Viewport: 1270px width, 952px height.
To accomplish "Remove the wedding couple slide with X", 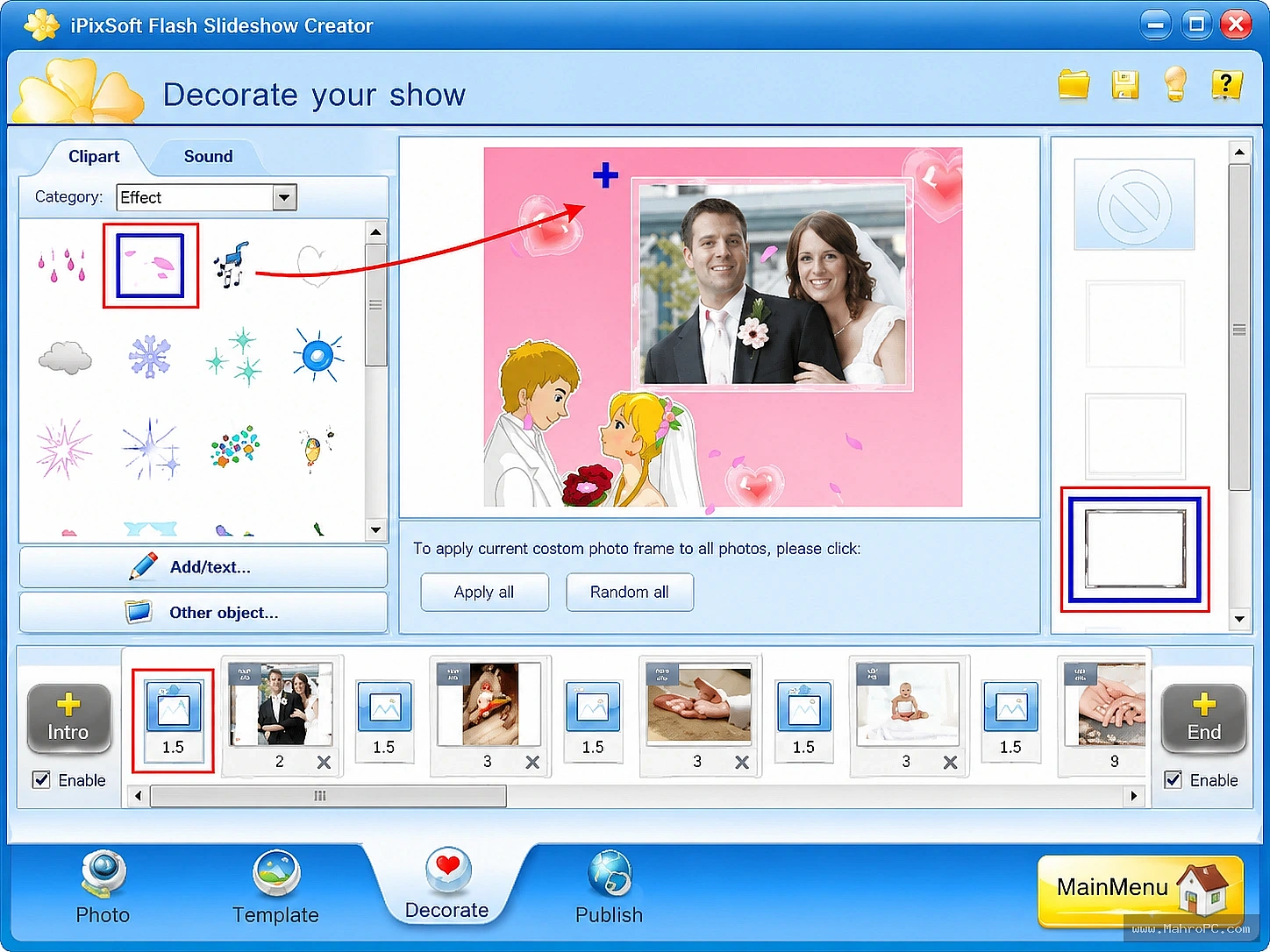I will (324, 762).
